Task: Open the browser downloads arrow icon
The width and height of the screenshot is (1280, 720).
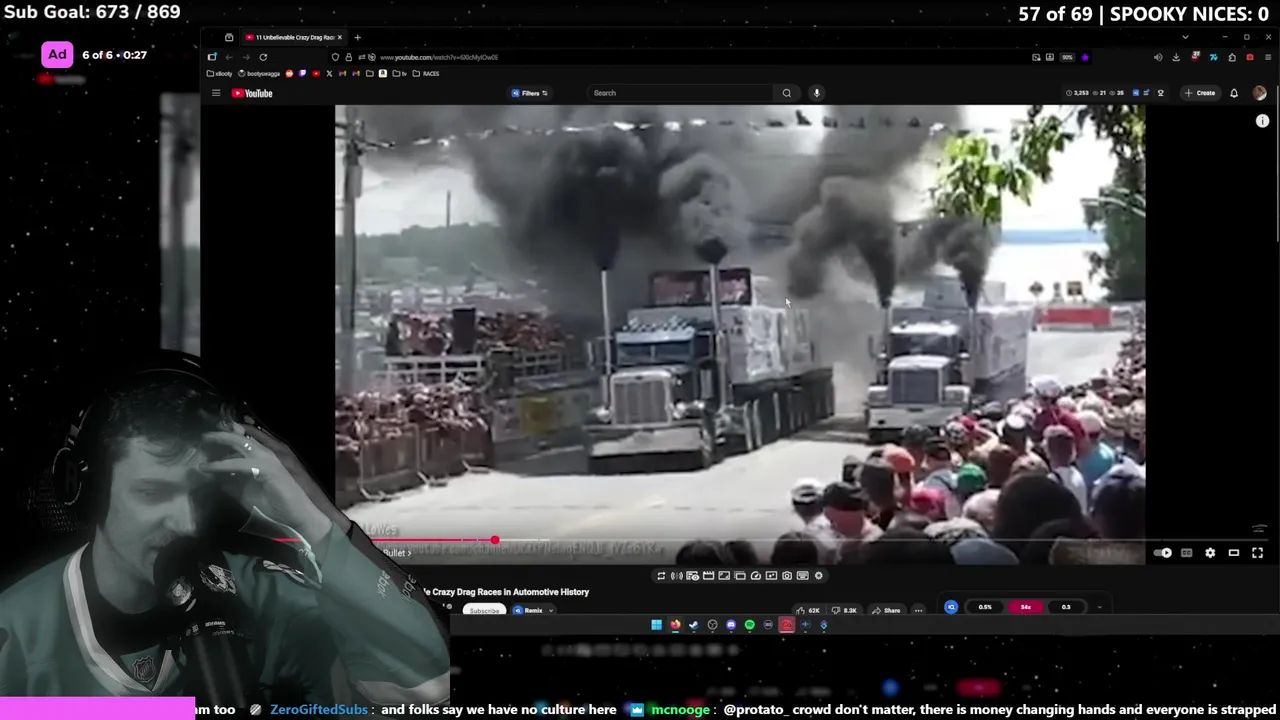Action: coord(1176,57)
